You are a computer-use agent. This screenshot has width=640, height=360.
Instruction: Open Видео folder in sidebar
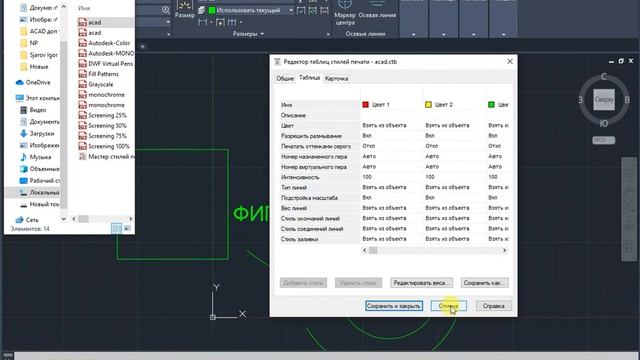tap(33, 110)
